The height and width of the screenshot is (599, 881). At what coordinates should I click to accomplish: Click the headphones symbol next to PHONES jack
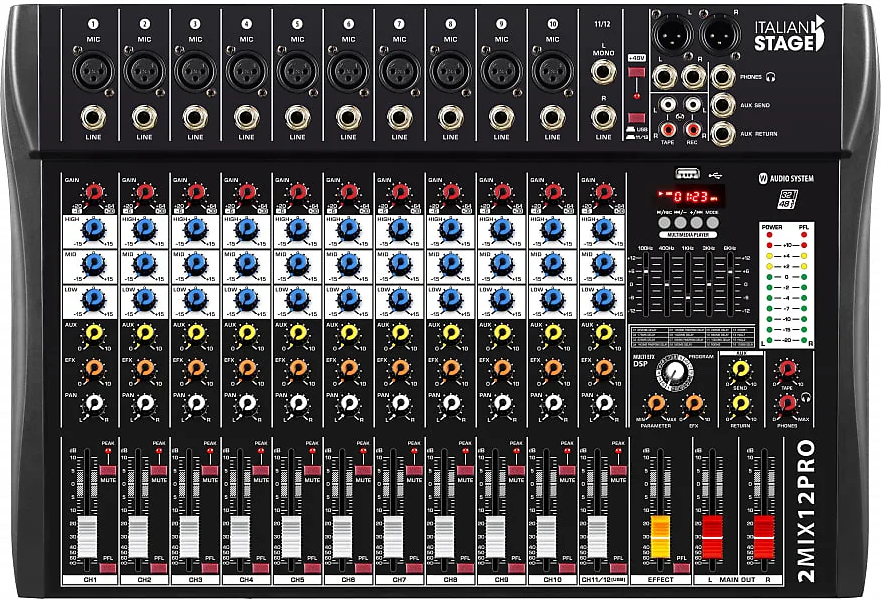coord(770,77)
